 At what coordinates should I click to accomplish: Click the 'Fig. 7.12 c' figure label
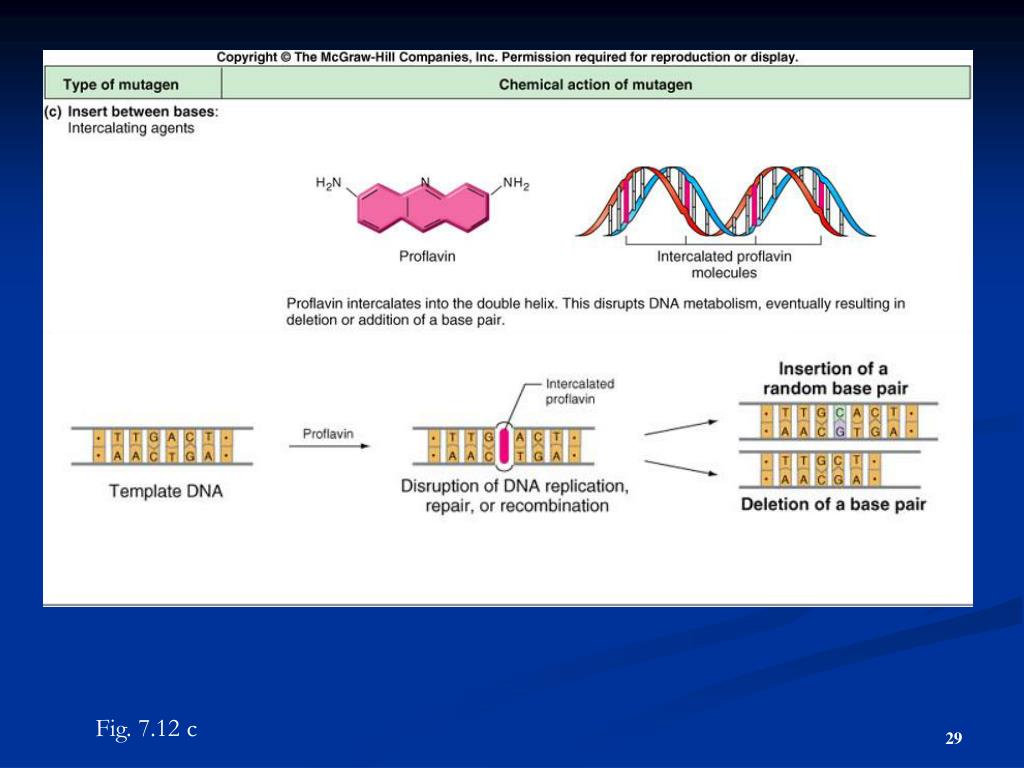tap(146, 728)
